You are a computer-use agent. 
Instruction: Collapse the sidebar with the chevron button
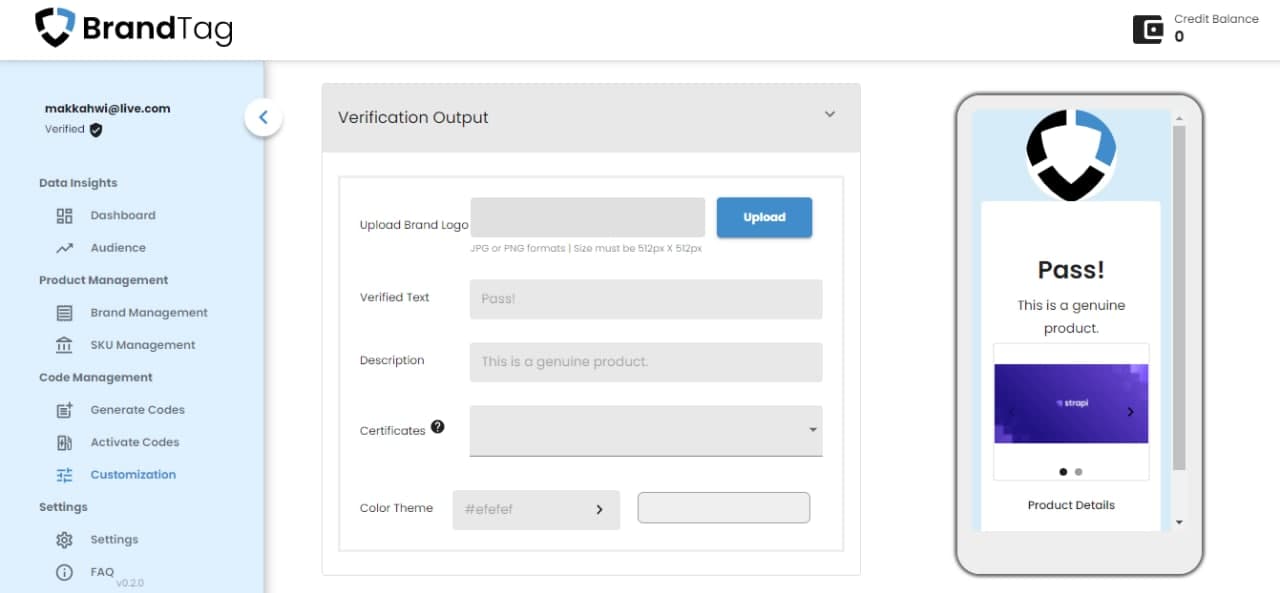click(x=263, y=117)
